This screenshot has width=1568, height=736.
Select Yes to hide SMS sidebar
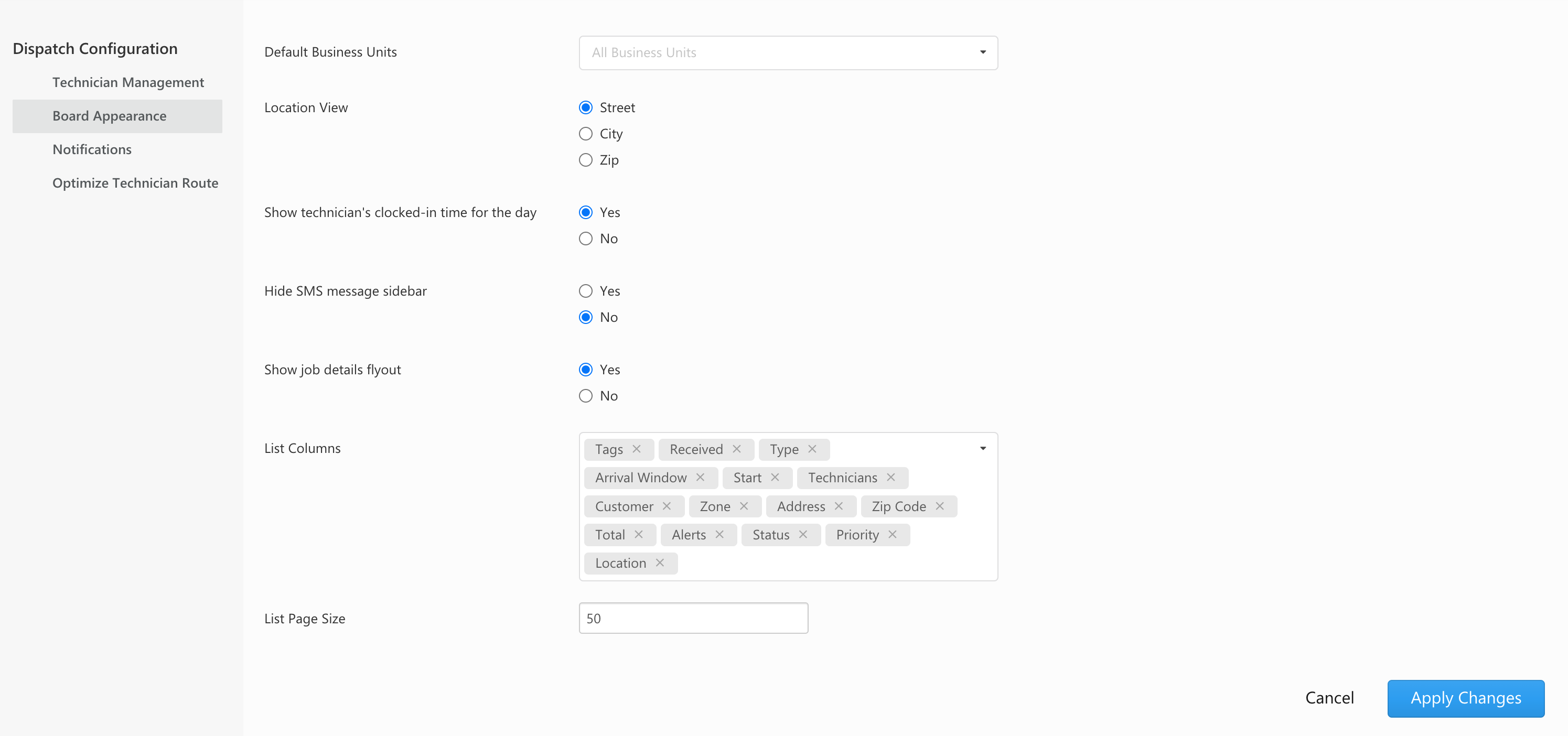[586, 291]
